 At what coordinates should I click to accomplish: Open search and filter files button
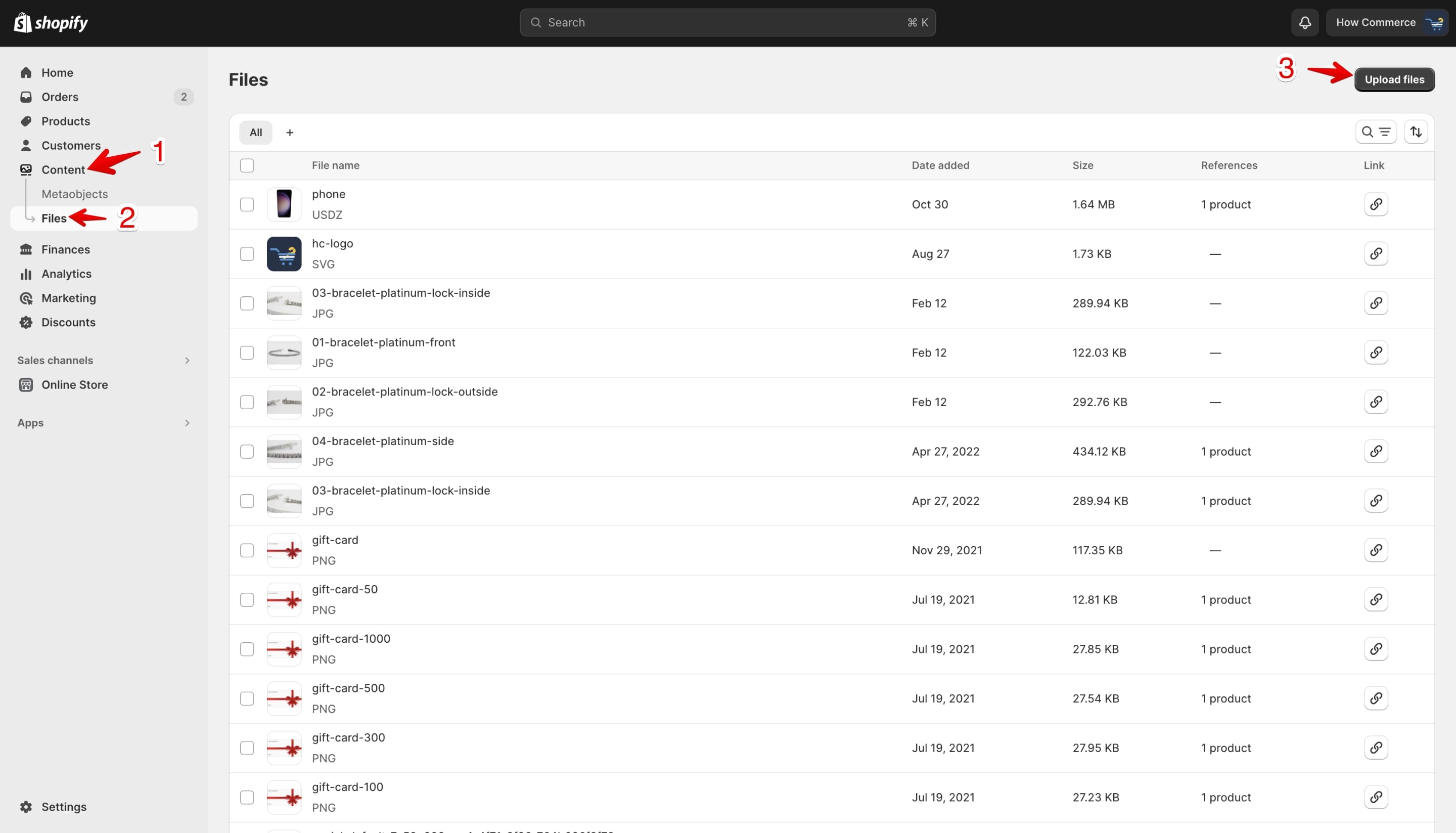pyautogui.click(x=1376, y=132)
